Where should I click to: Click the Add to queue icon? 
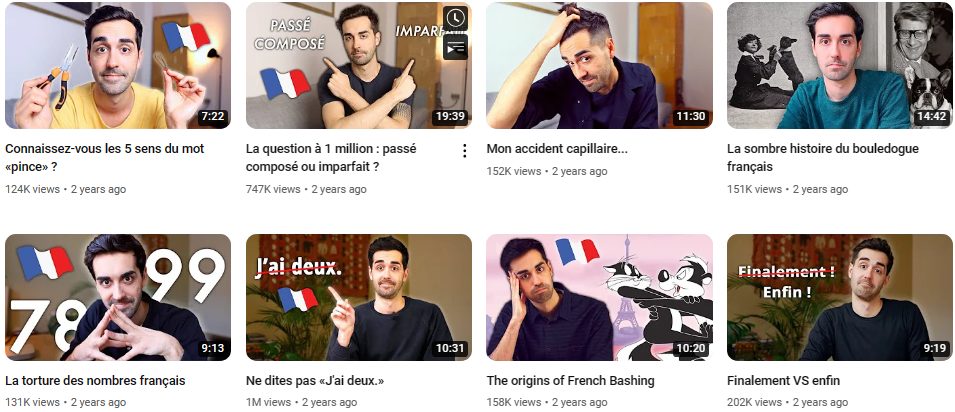click(x=455, y=47)
